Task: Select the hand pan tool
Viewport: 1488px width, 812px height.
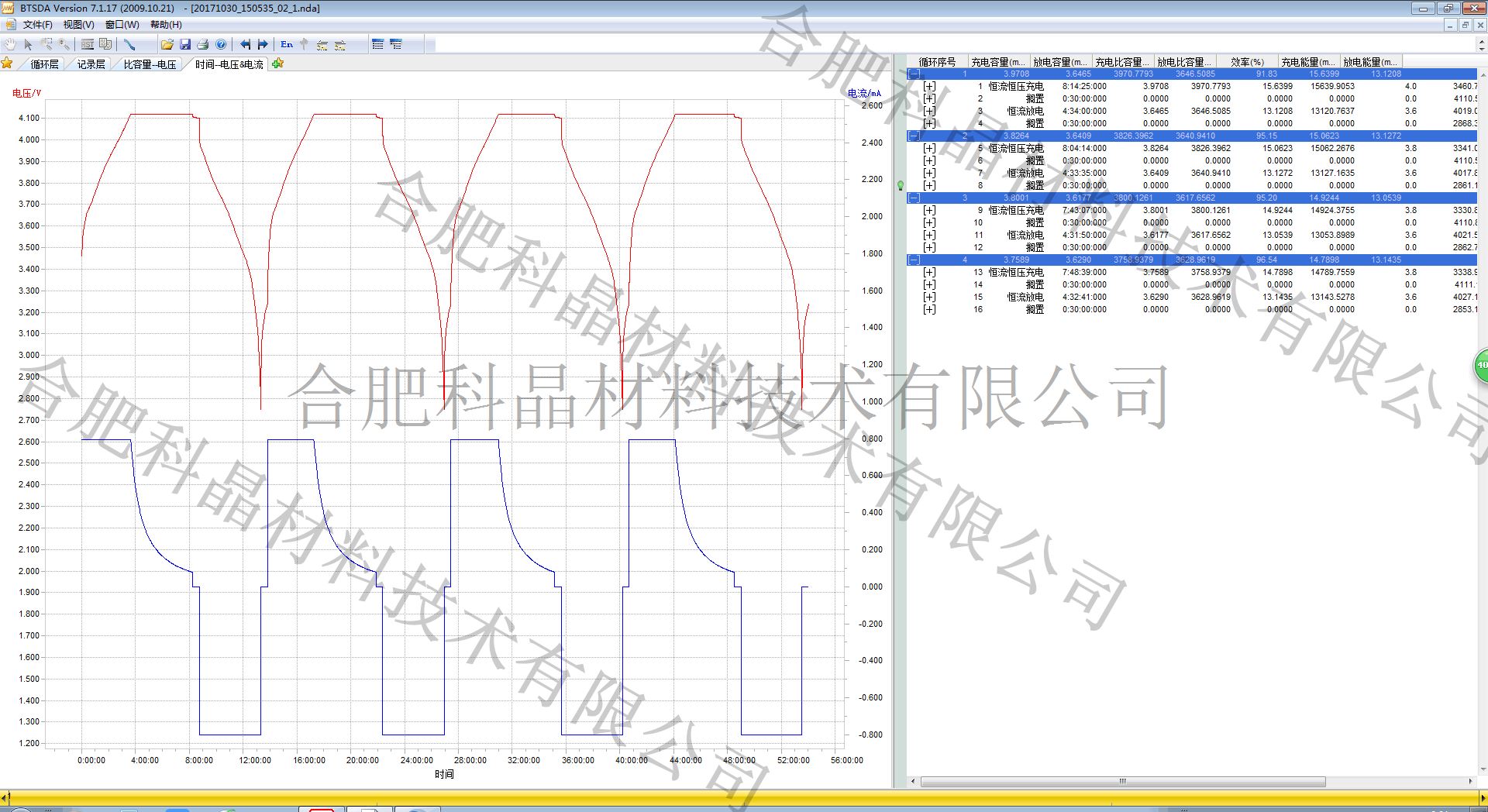Action: tap(10, 45)
